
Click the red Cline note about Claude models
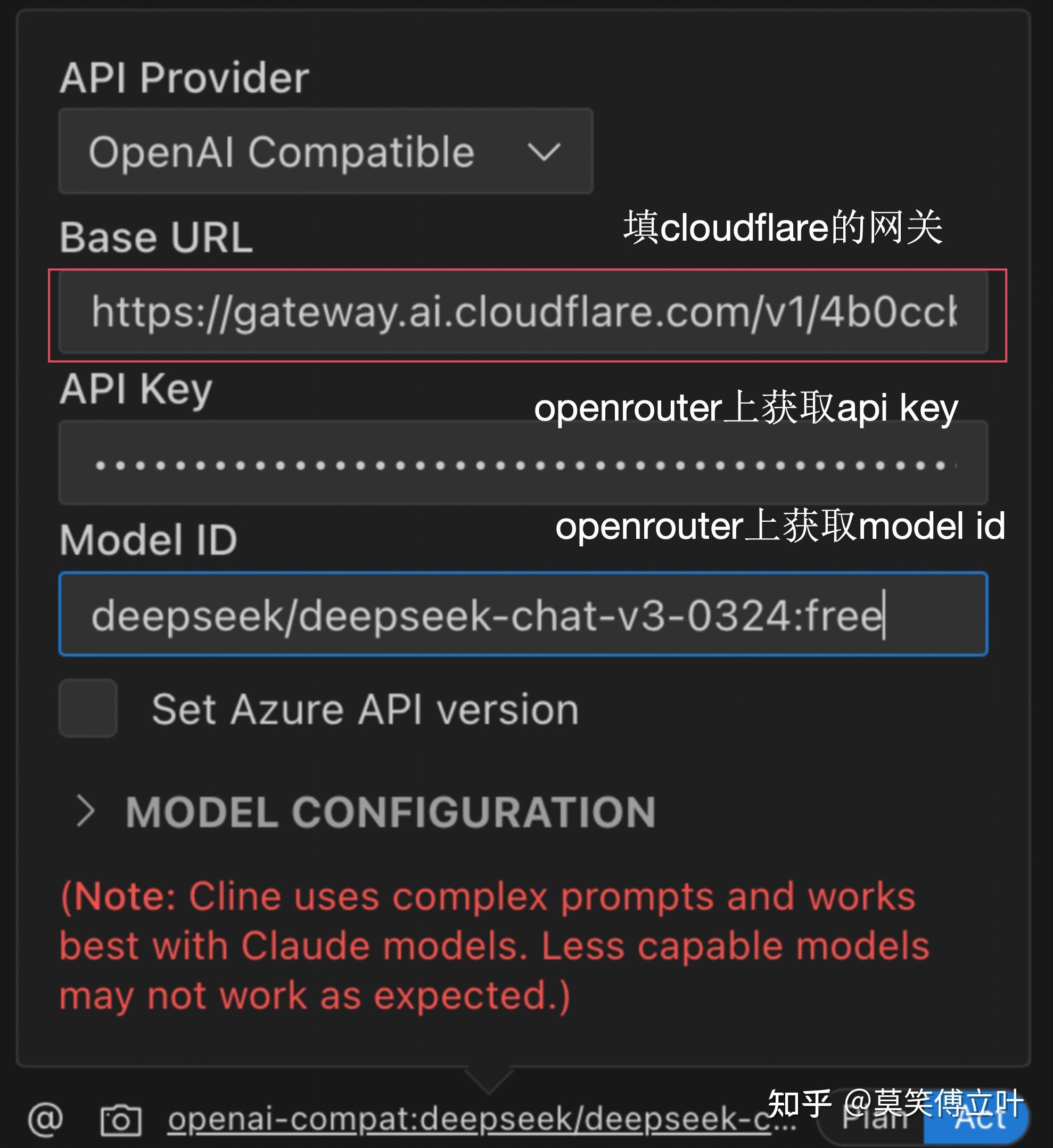[x=495, y=947]
